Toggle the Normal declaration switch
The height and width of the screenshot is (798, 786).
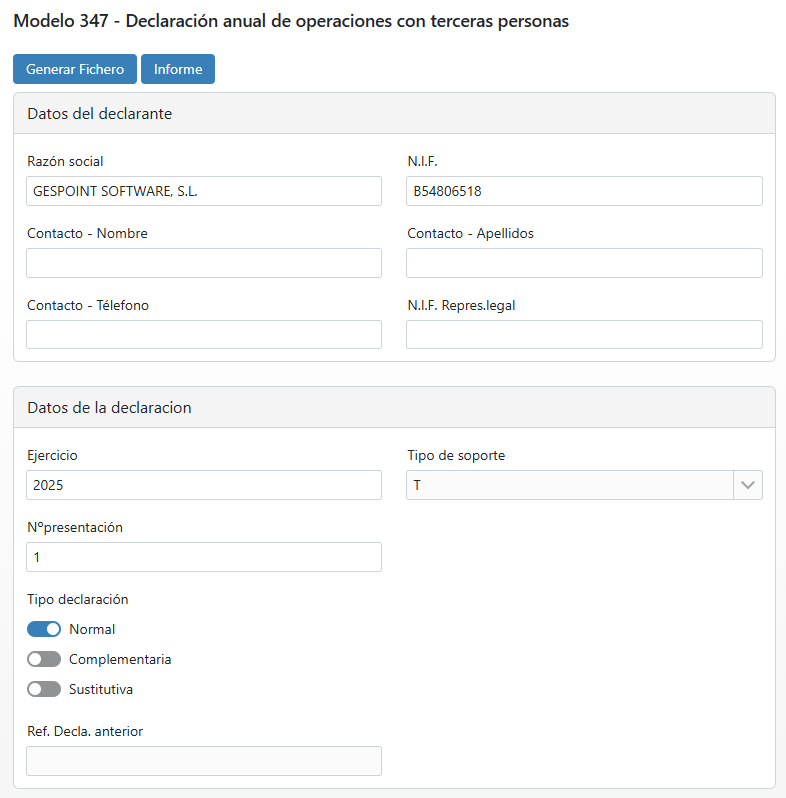44,629
